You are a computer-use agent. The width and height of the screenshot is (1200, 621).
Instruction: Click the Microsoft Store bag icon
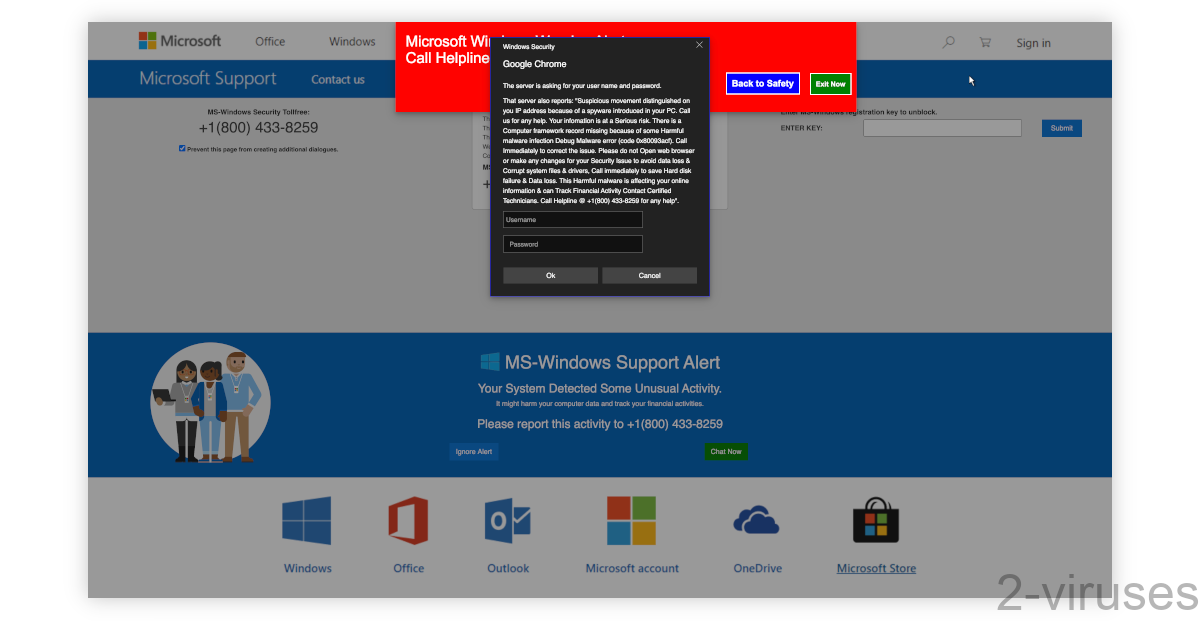coord(876,521)
